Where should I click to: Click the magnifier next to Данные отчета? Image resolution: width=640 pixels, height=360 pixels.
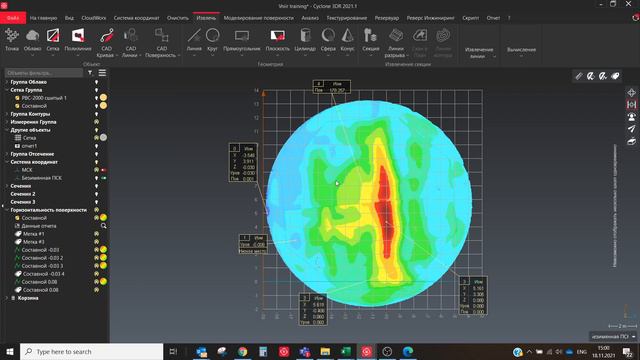click(x=104, y=226)
